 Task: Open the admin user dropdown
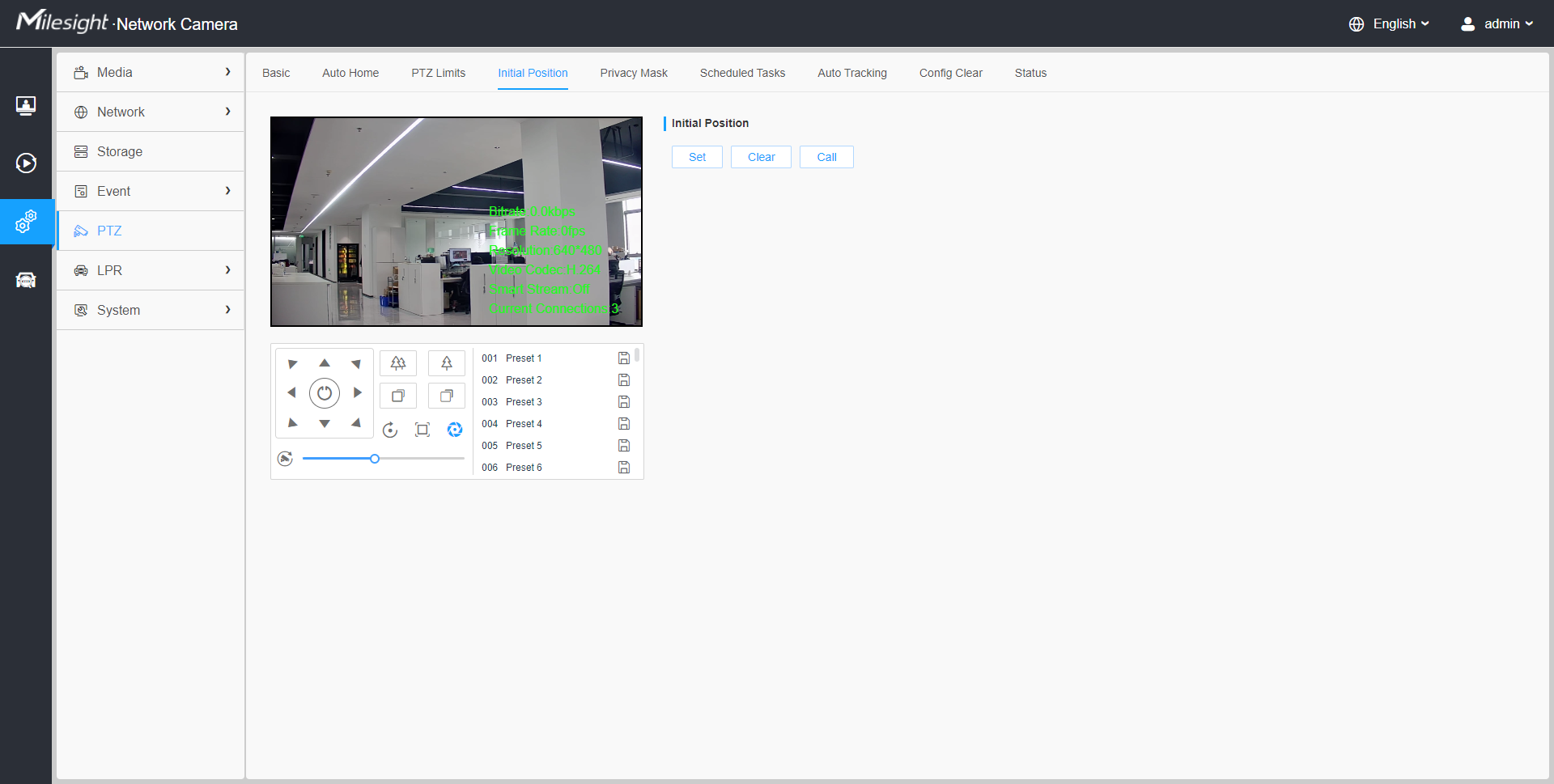pyautogui.click(x=1497, y=24)
